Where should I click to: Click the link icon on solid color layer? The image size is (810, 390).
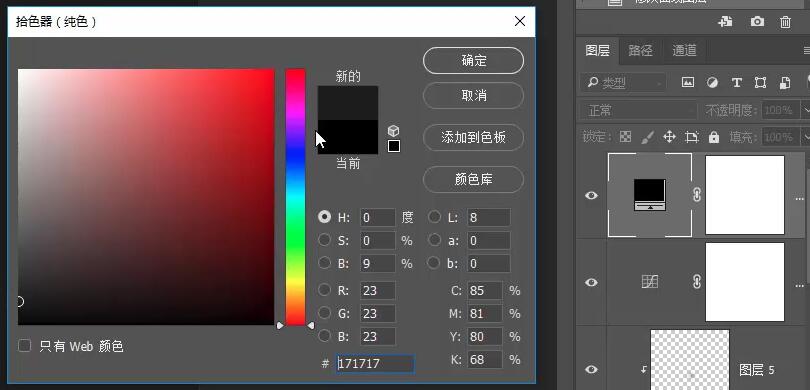[697, 195]
